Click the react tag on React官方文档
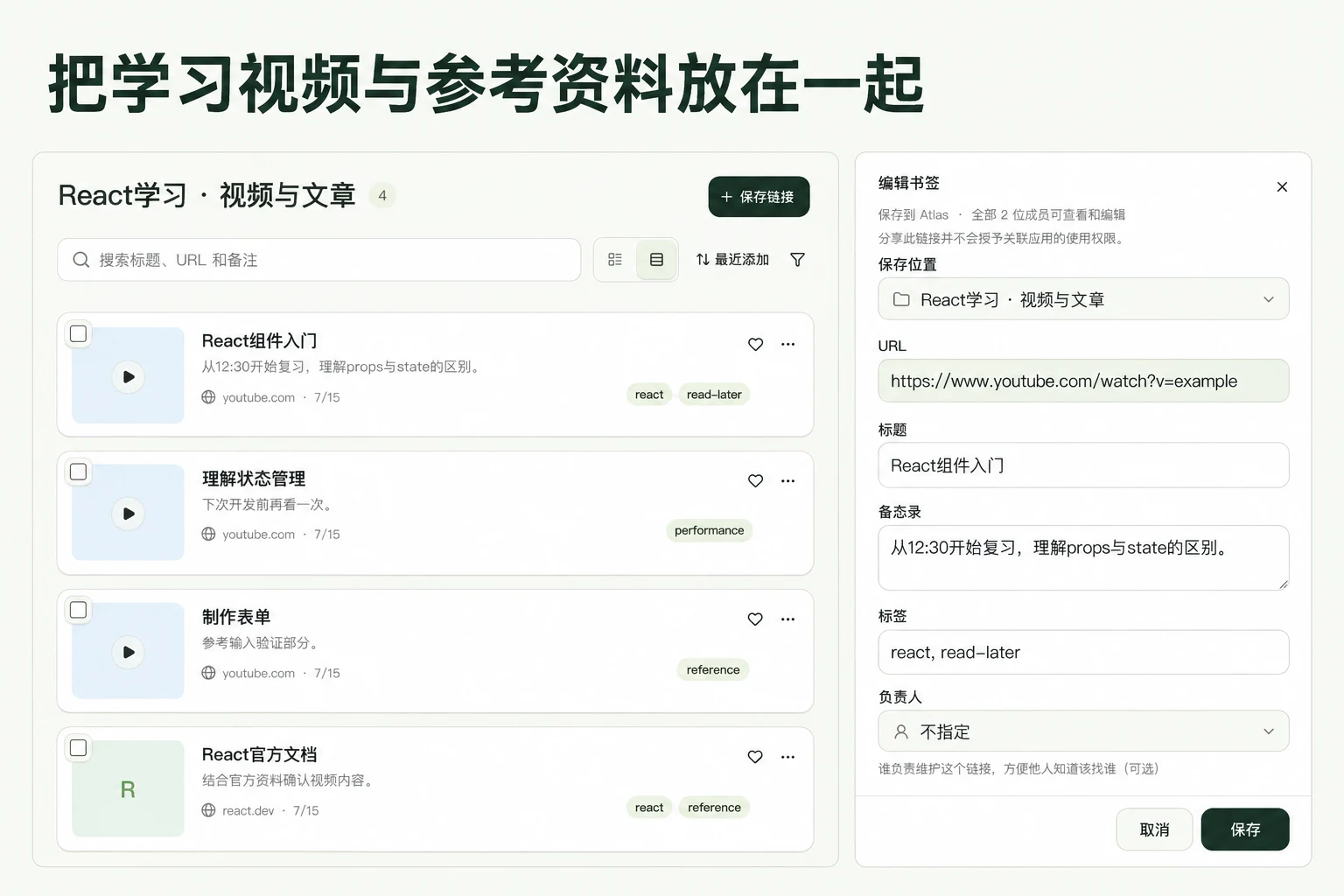This screenshot has height=896, width=1344. pos(649,808)
